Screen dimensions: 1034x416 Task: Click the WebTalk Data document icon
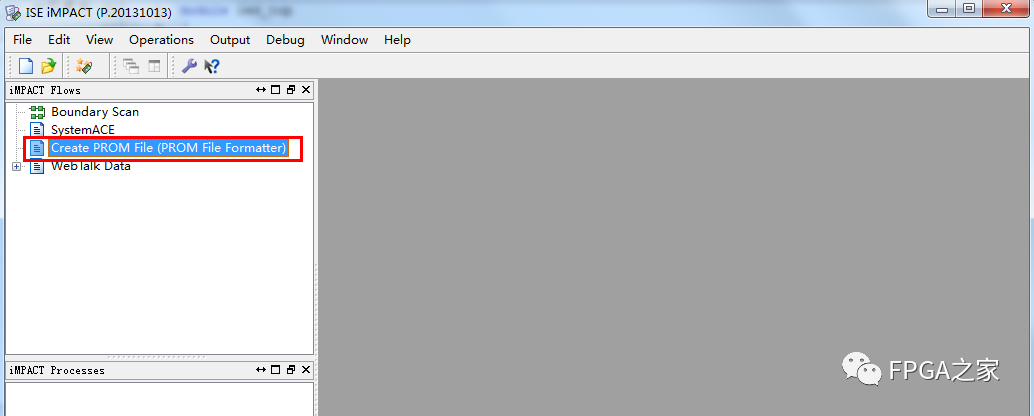click(38, 166)
